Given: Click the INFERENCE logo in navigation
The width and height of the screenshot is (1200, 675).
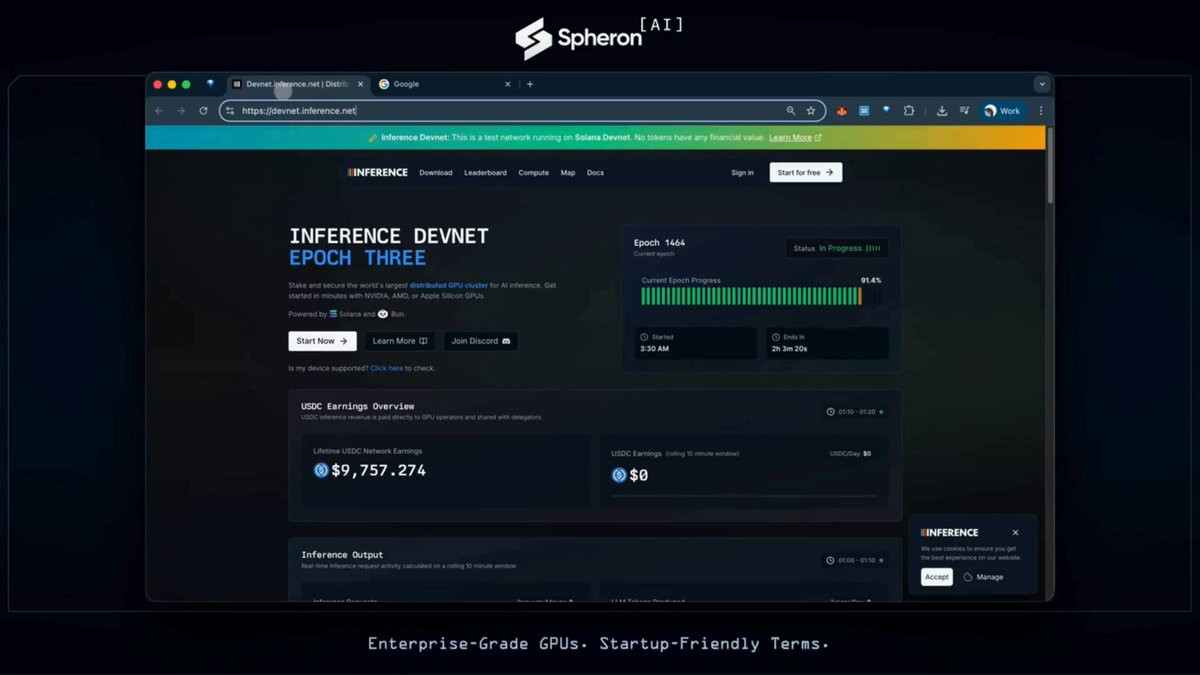Looking at the screenshot, I should tap(378, 172).
